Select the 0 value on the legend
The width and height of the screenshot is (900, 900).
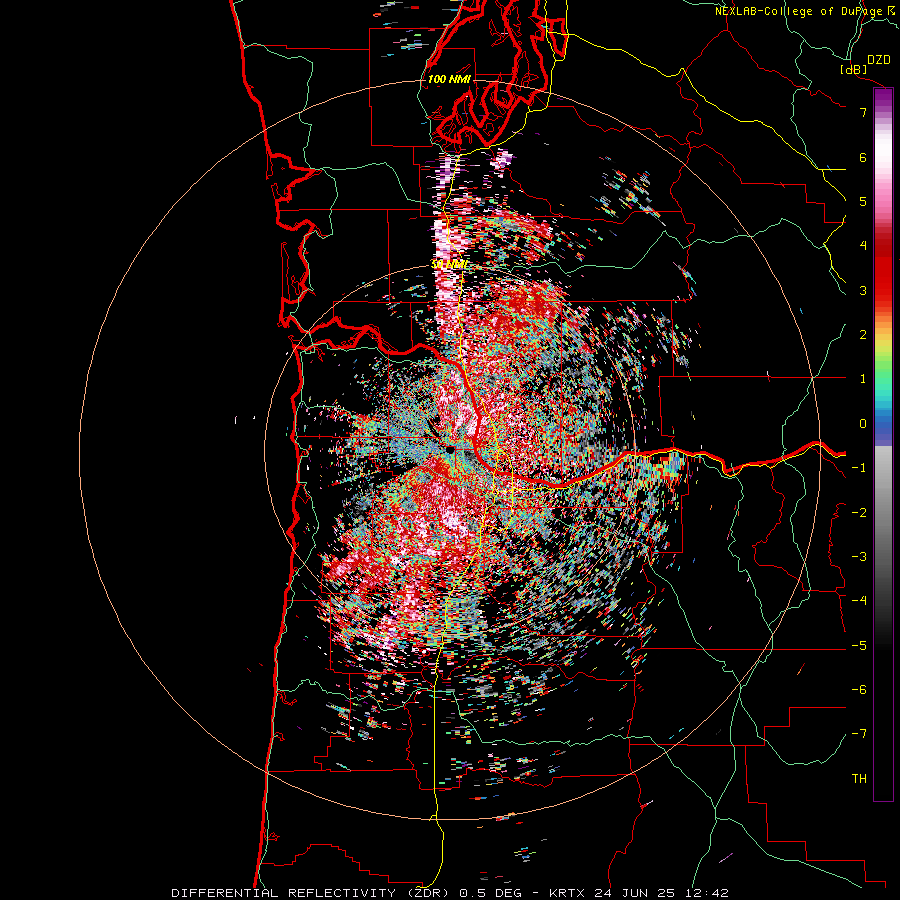[x=863, y=424]
